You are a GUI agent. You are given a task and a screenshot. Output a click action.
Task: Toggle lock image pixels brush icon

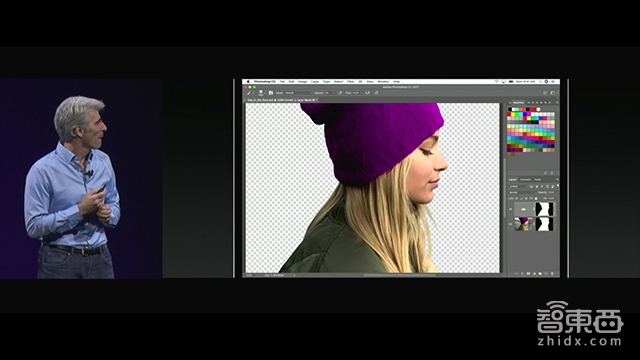522,198
